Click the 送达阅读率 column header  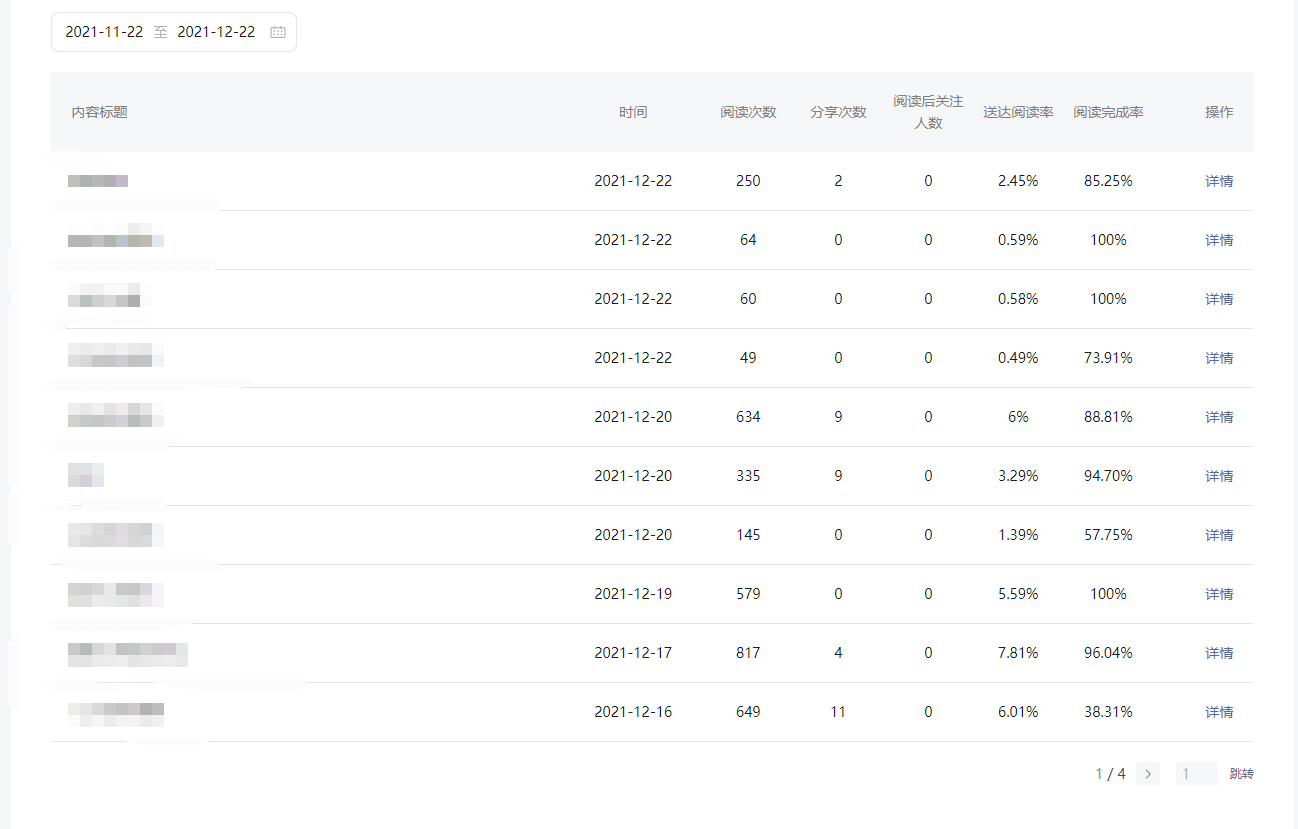1018,112
